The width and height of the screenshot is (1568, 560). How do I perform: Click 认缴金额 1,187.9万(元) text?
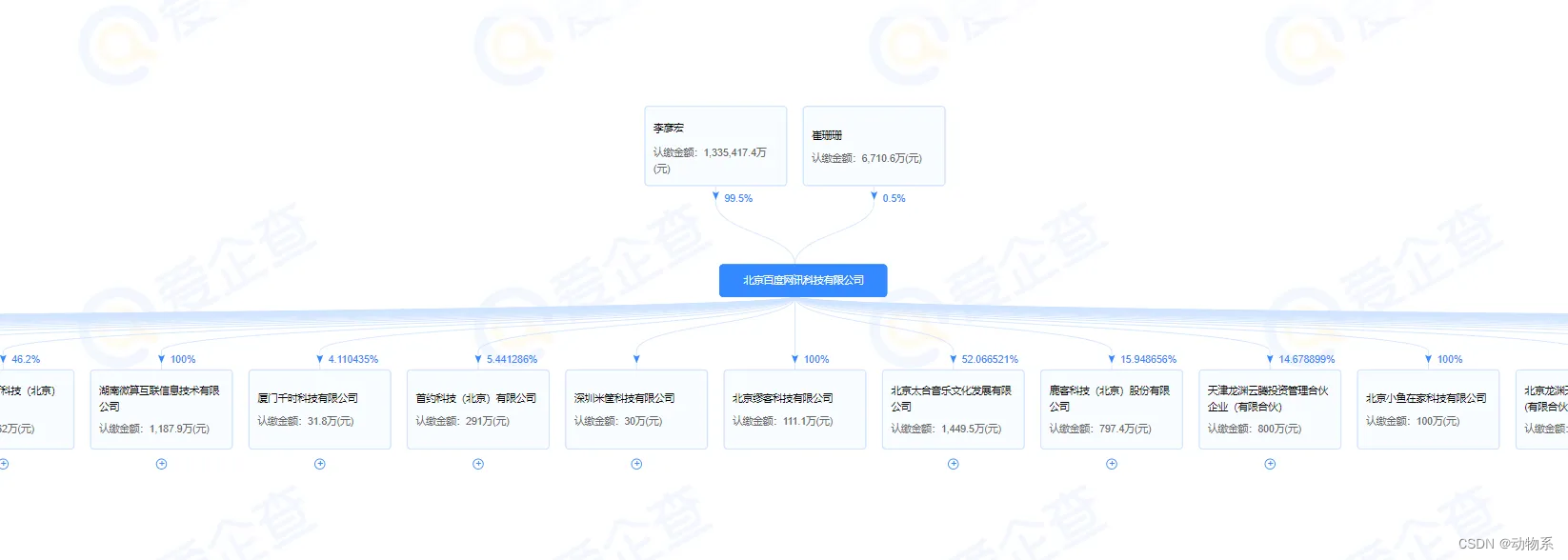(154, 429)
